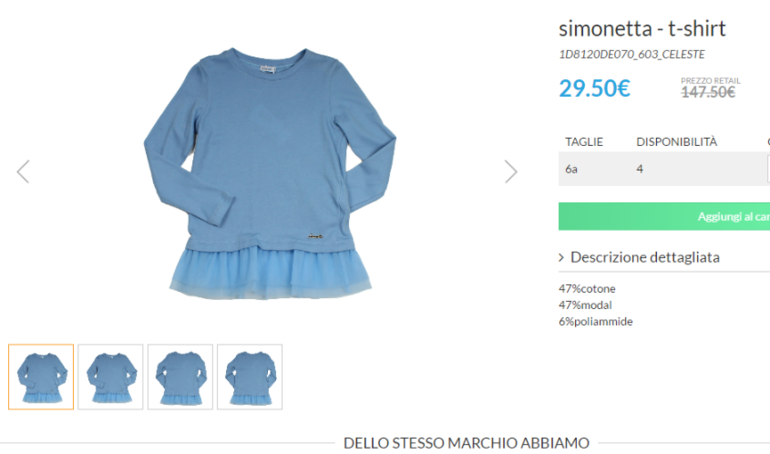Go to the previous product image arrow
The height and width of the screenshot is (454, 770).
click(x=23, y=171)
